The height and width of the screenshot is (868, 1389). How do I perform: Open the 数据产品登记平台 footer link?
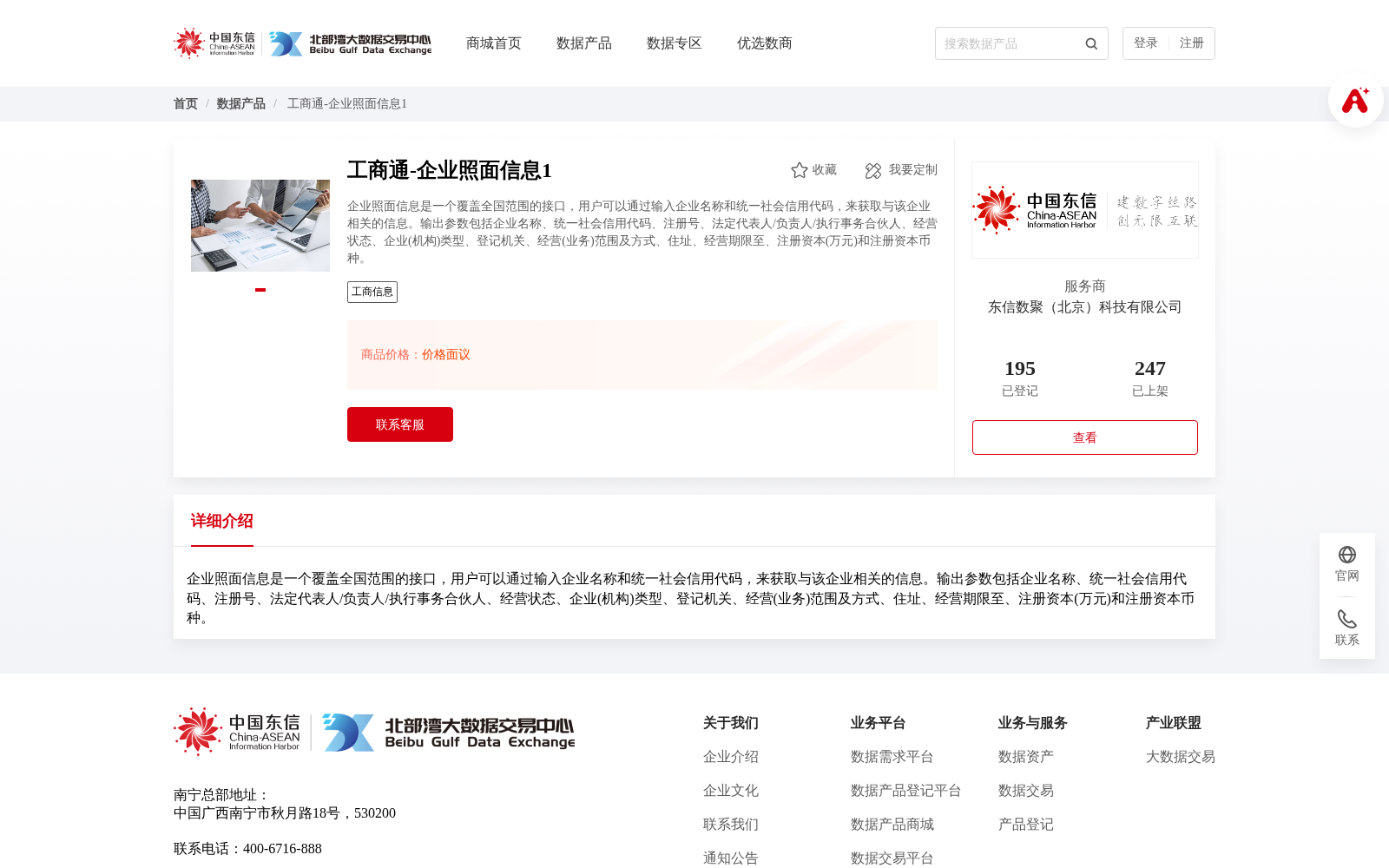906,791
